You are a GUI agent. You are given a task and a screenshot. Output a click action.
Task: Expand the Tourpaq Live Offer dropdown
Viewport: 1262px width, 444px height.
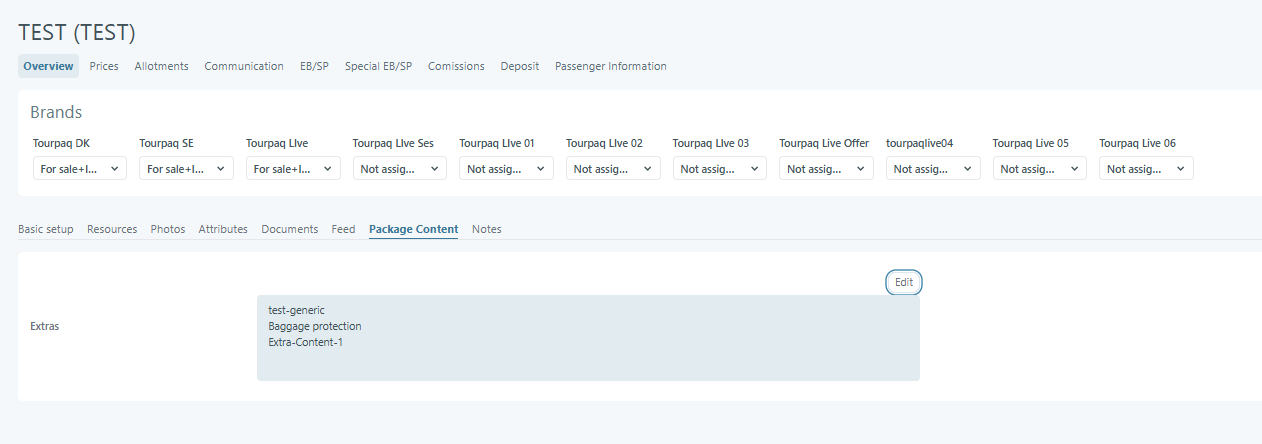tap(826, 169)
